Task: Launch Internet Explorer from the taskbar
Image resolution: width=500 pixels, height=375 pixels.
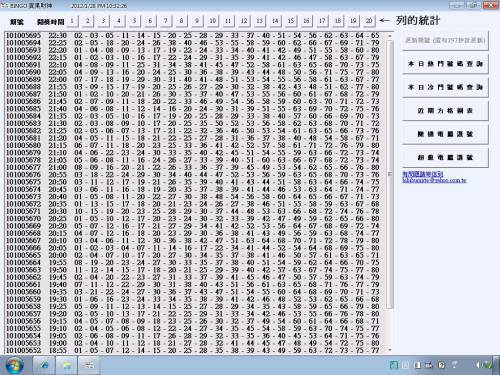Action: pos(44,365)
